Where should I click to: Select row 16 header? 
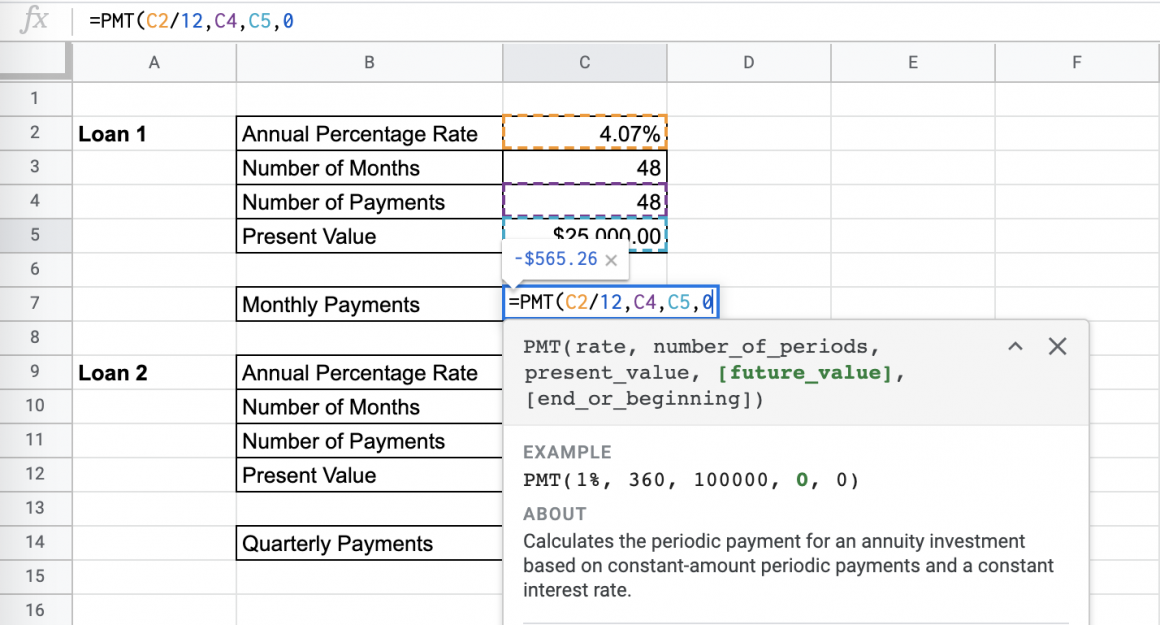tap(36, 610)
